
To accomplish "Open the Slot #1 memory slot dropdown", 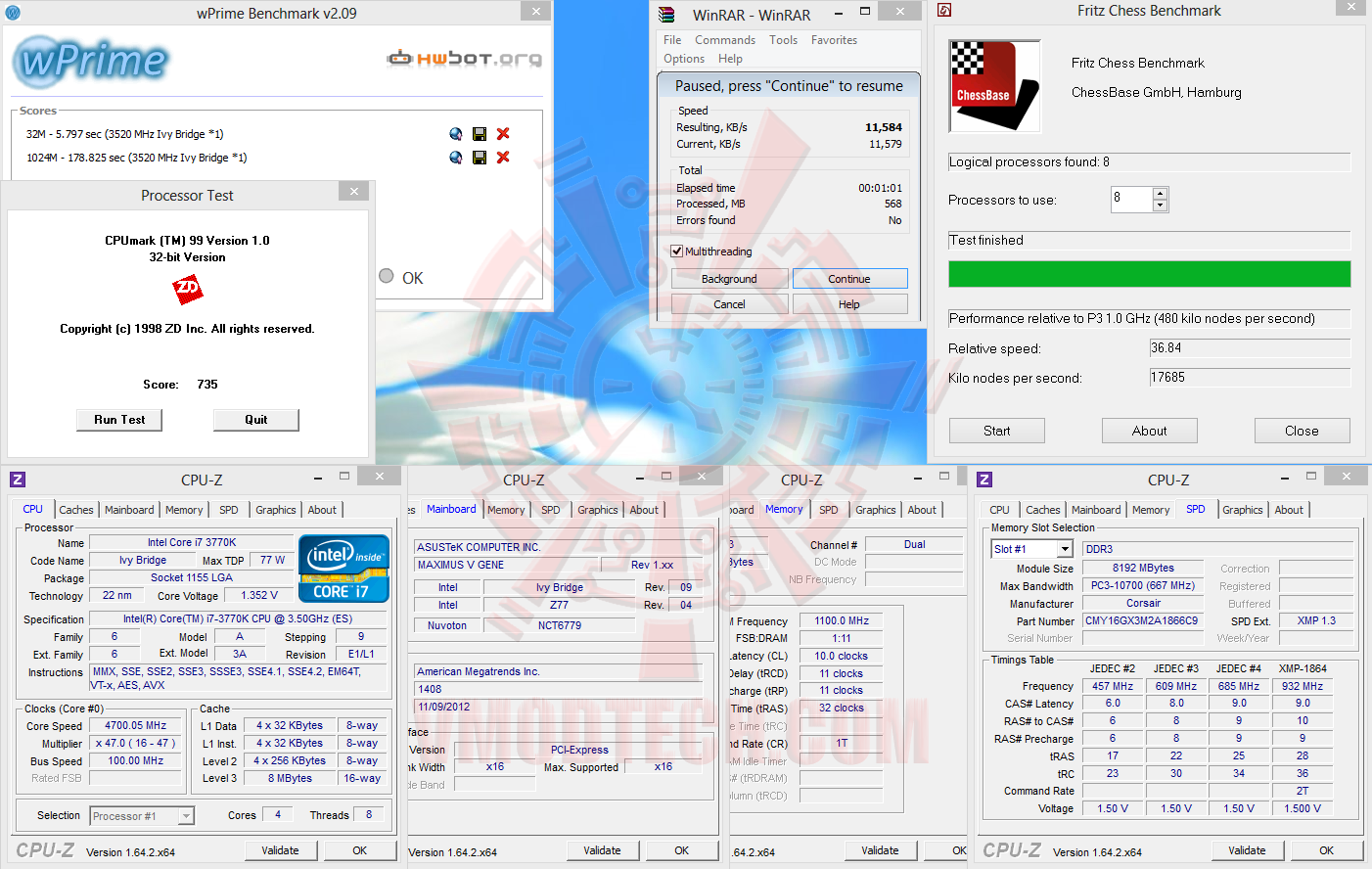I will [x=1065, y=550].
